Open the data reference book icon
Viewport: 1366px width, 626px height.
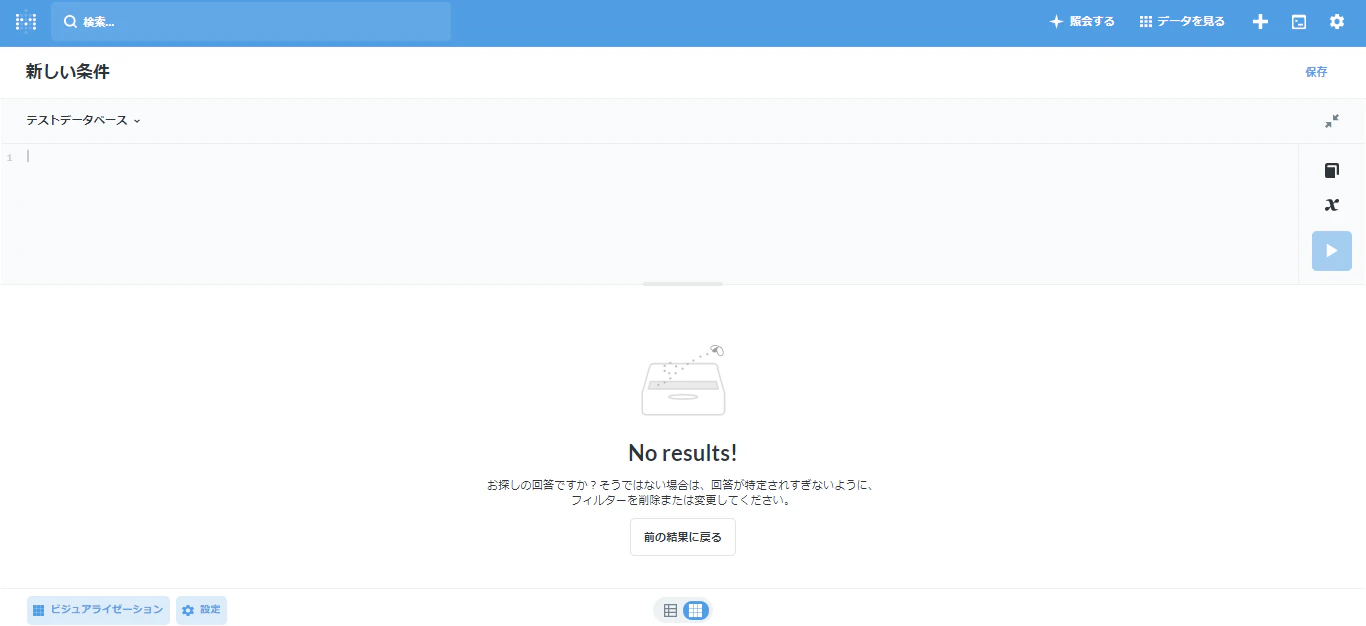pyautogui.click(x=1332, y=170)
